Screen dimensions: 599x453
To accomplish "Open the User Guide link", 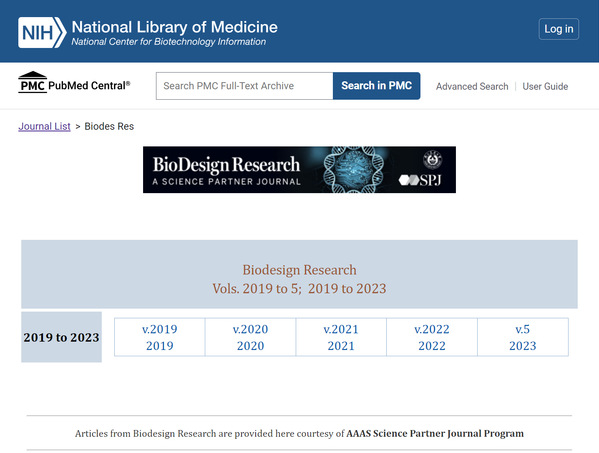I will click(x=545, y=86).
